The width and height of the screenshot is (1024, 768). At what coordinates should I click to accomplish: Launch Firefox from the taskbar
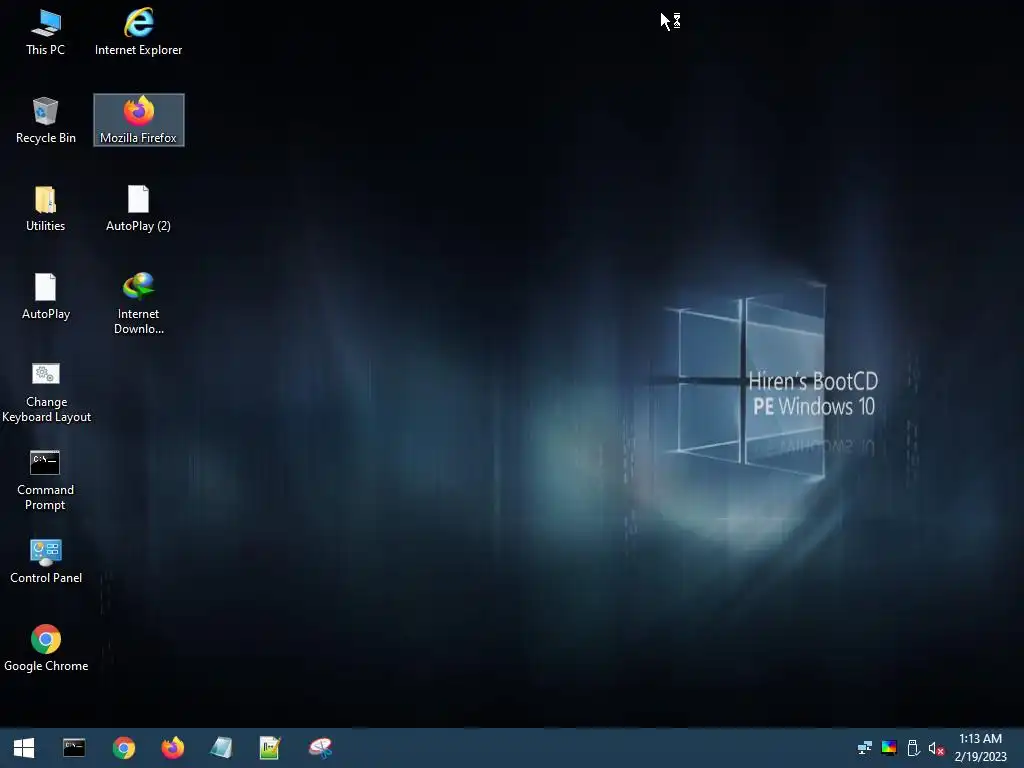point(173,748)
